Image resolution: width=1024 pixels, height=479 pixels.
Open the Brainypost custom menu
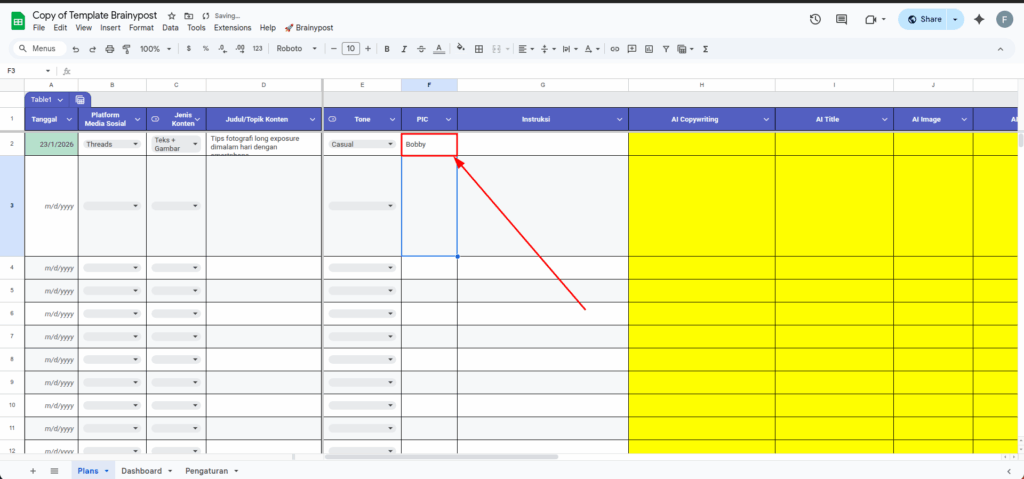tap(310, 28)
